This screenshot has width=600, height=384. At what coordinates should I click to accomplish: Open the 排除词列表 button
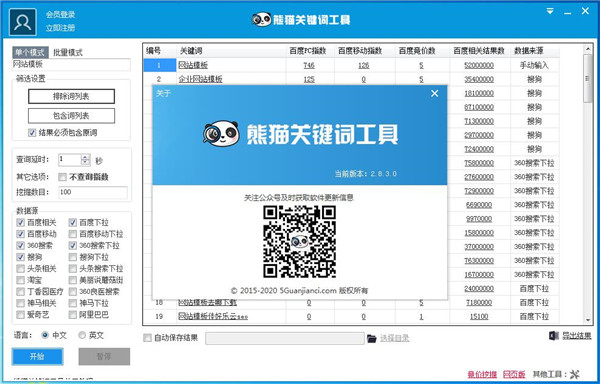point(71,96)
